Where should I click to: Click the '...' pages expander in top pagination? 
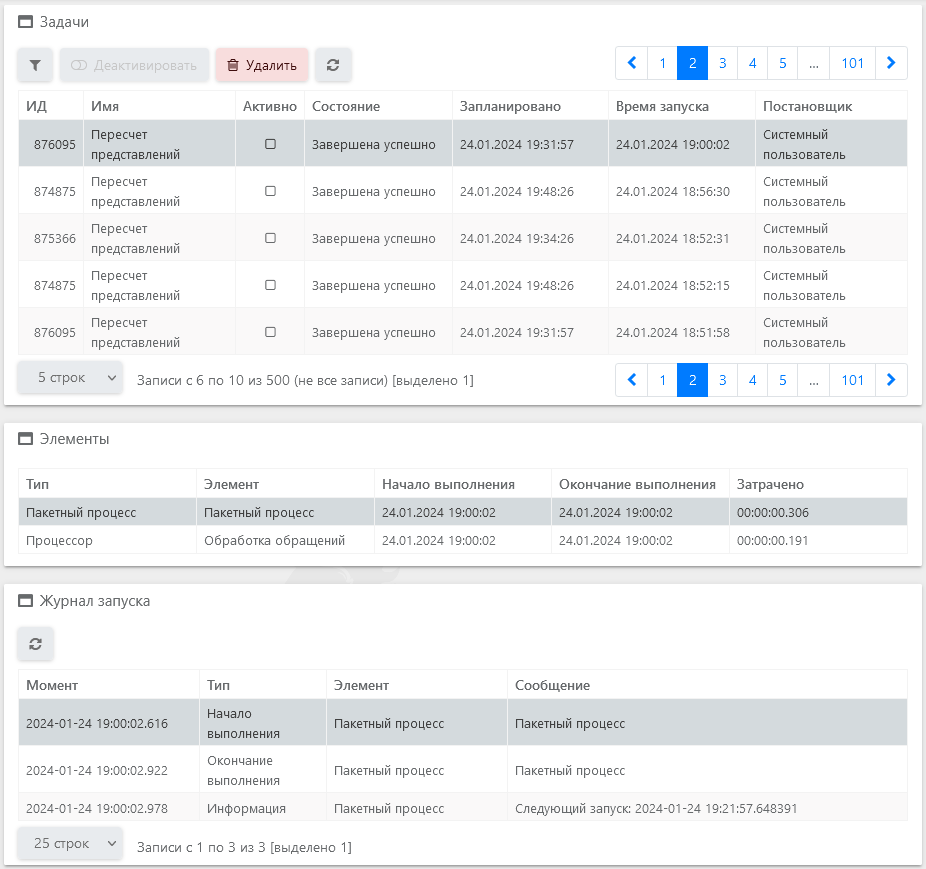click(814, 63)
